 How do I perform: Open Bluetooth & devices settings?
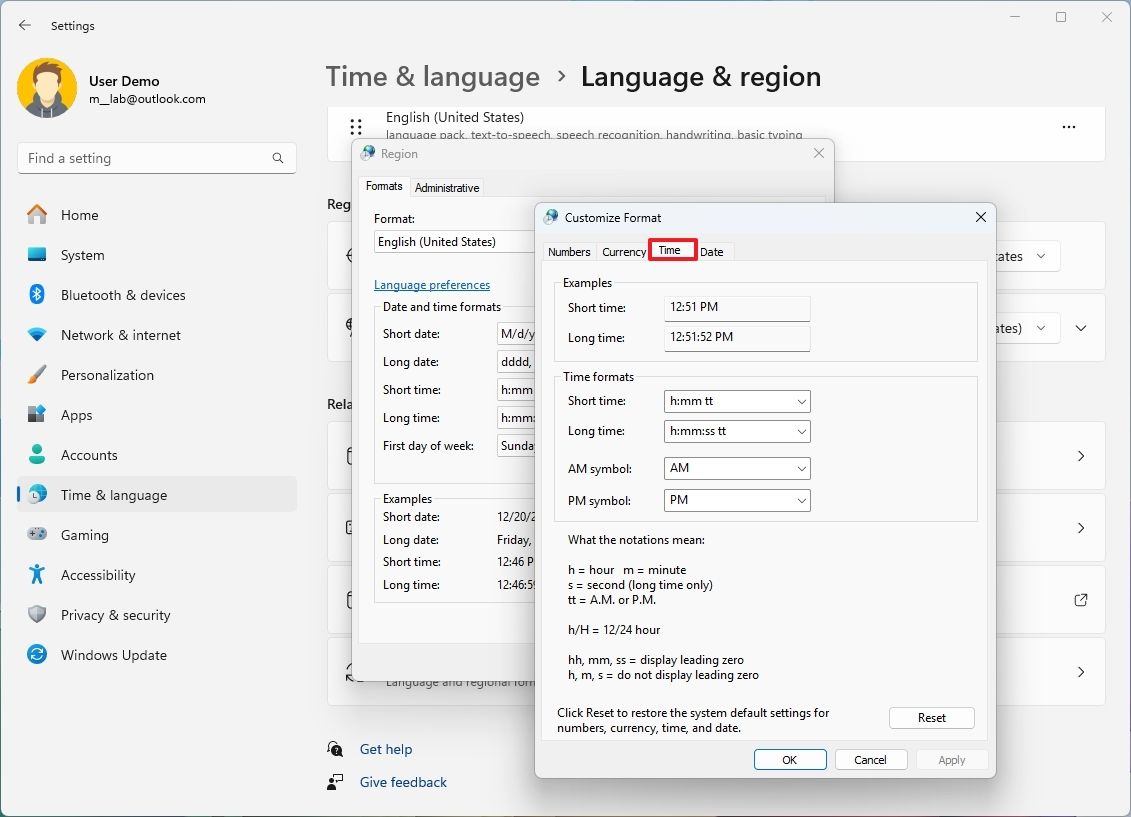coord(125,295)
